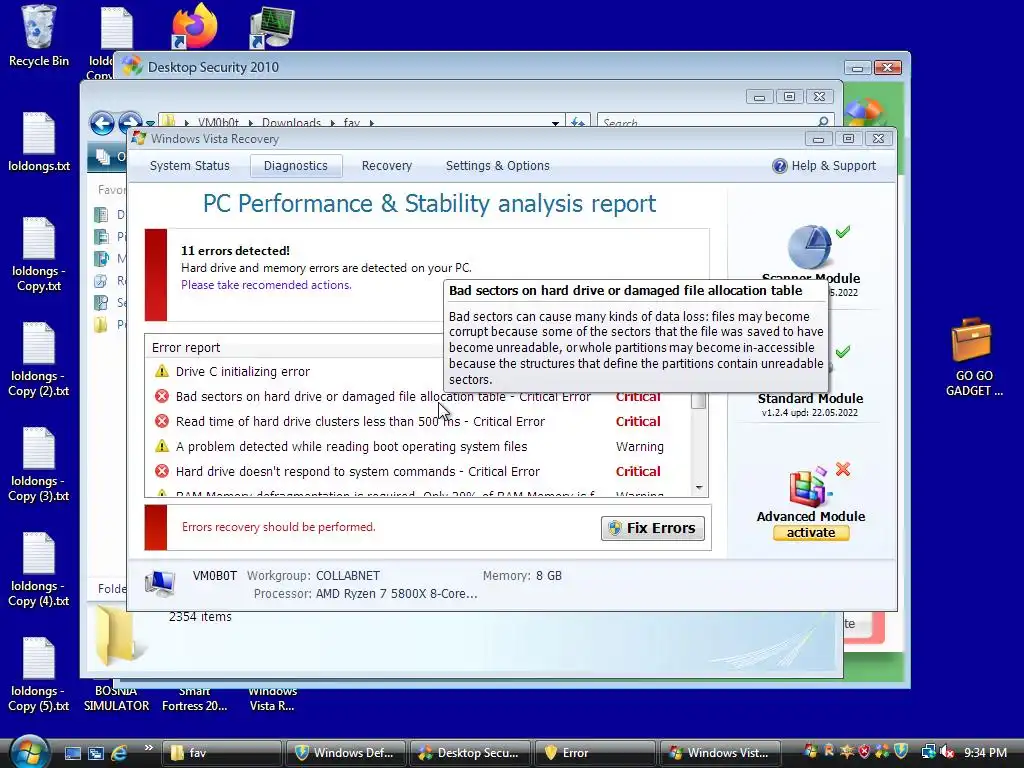Select 'A problem detected while reading boot' row
This screenshot has width=1024, height=768.
[418, 447]
